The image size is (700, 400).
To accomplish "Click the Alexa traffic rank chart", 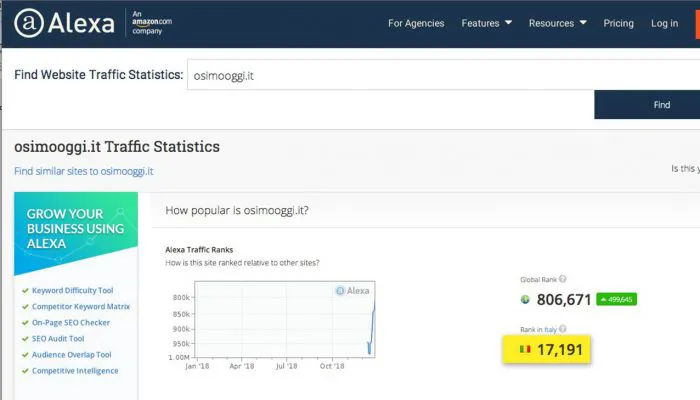I will pos(285,319).
